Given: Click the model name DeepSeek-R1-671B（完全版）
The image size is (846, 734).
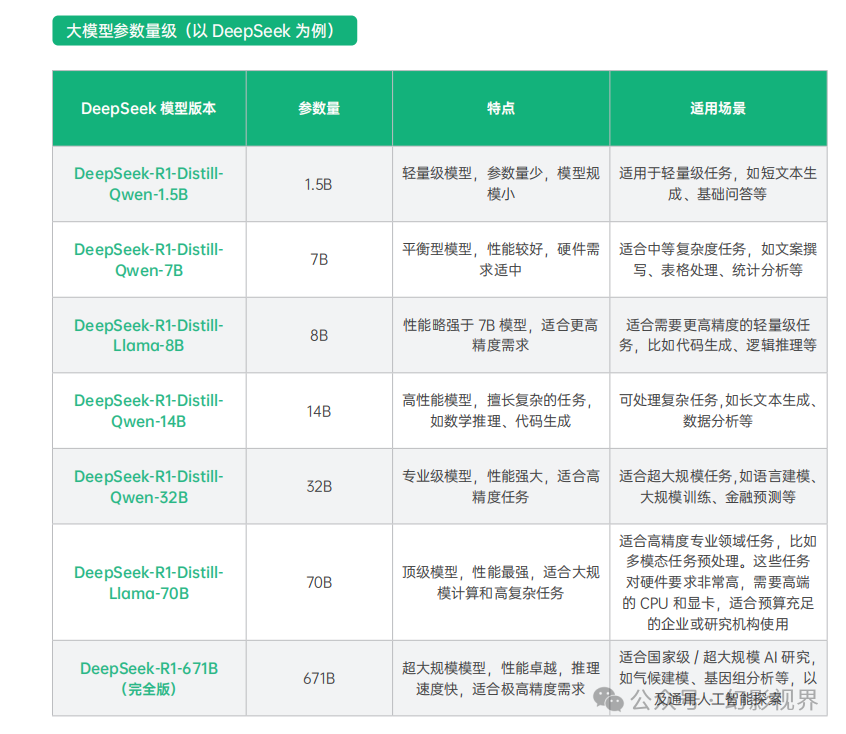Looking at the screenshot, I should (x=149, y=678).
